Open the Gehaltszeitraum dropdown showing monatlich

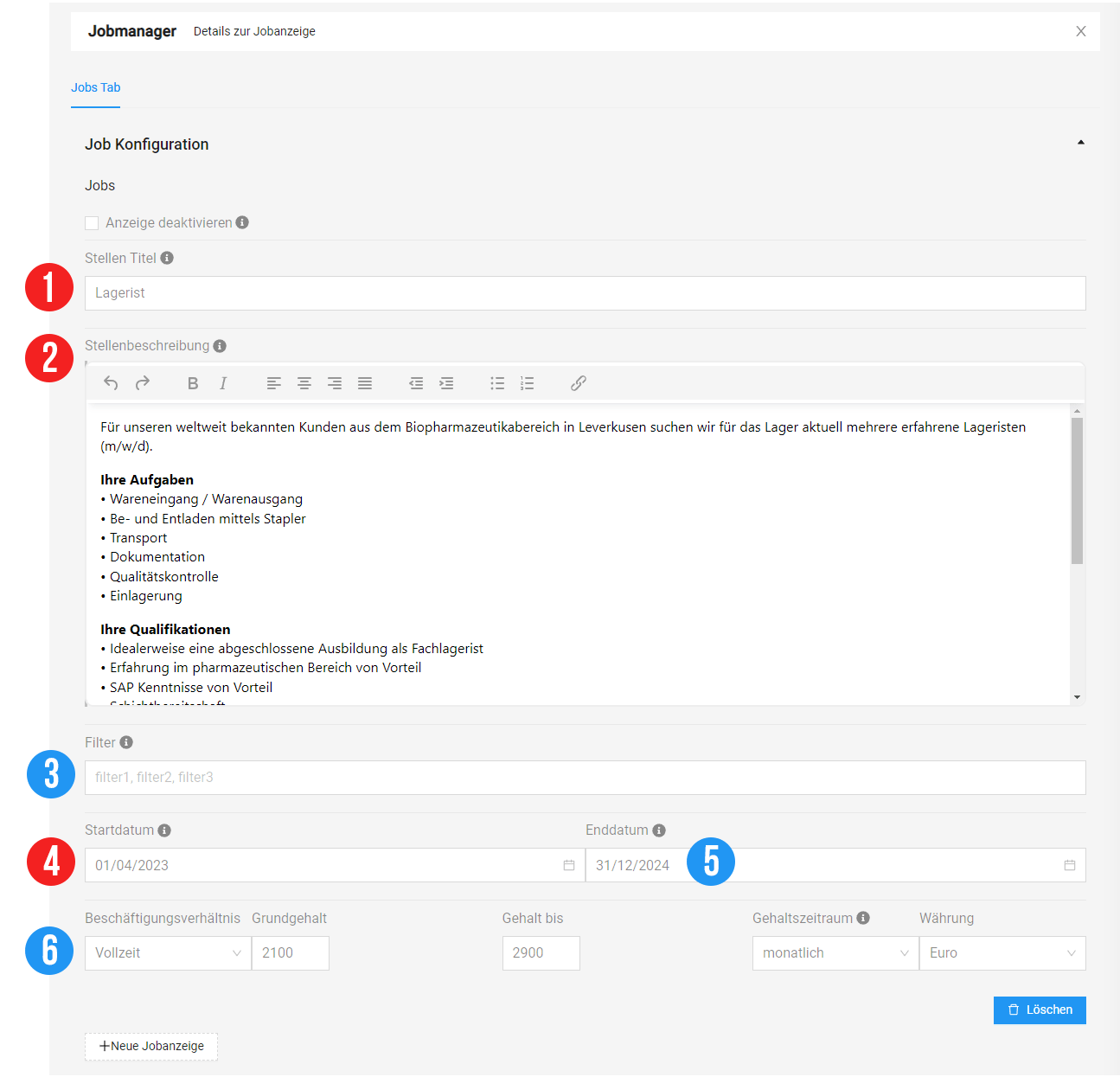point(835,953)
